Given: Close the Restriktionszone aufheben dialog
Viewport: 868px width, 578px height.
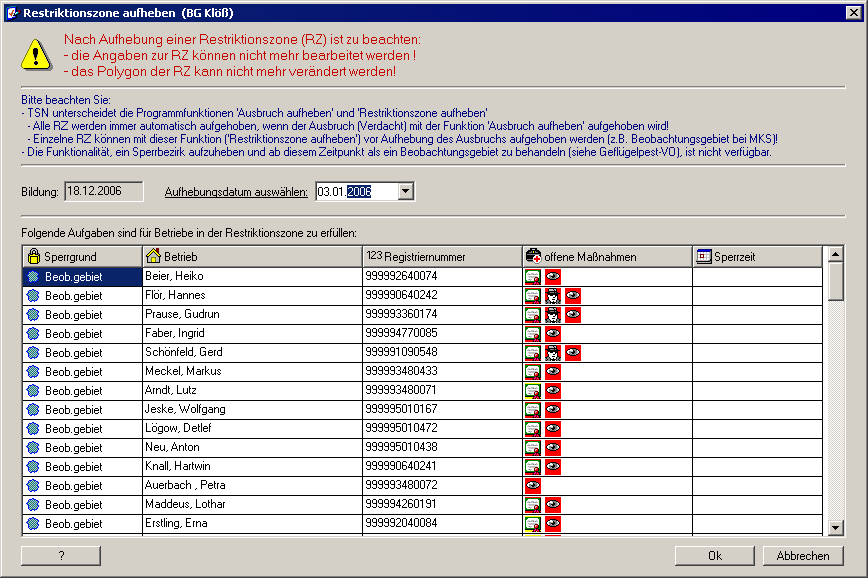Looking at the screenshot, I should [x=854, y=13].
